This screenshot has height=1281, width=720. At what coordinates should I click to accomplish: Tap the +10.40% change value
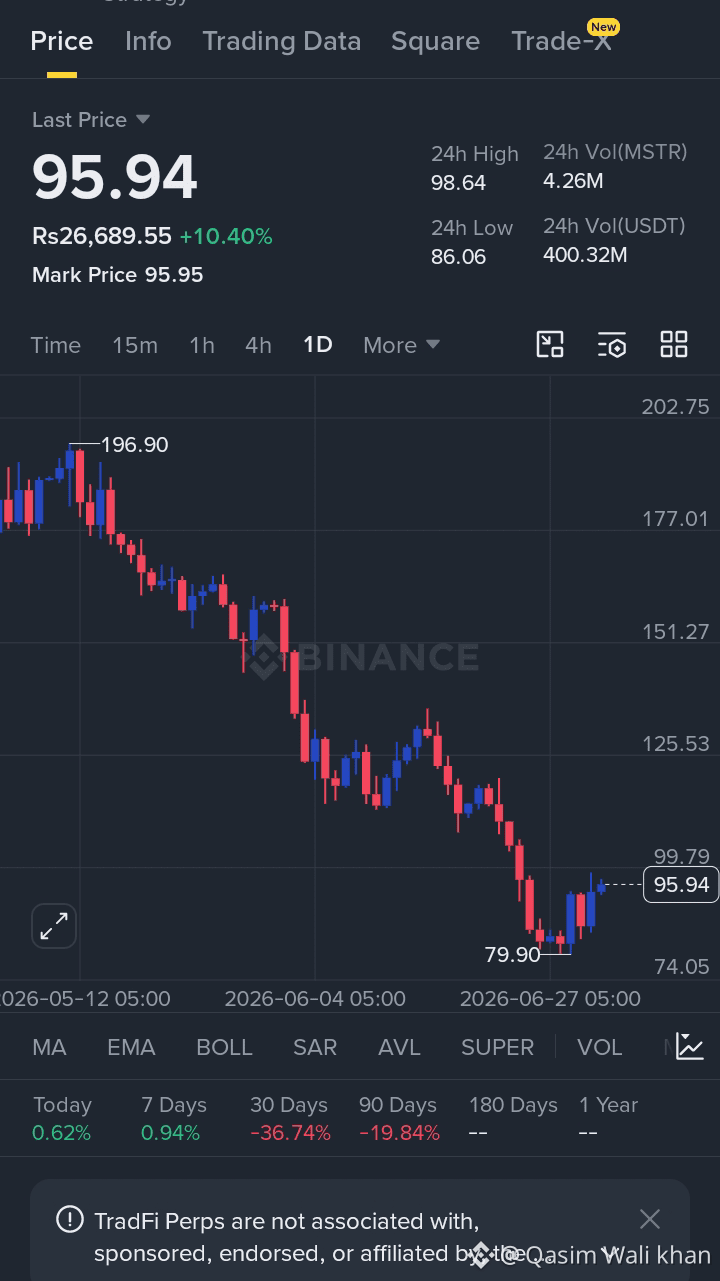[226, 237]
